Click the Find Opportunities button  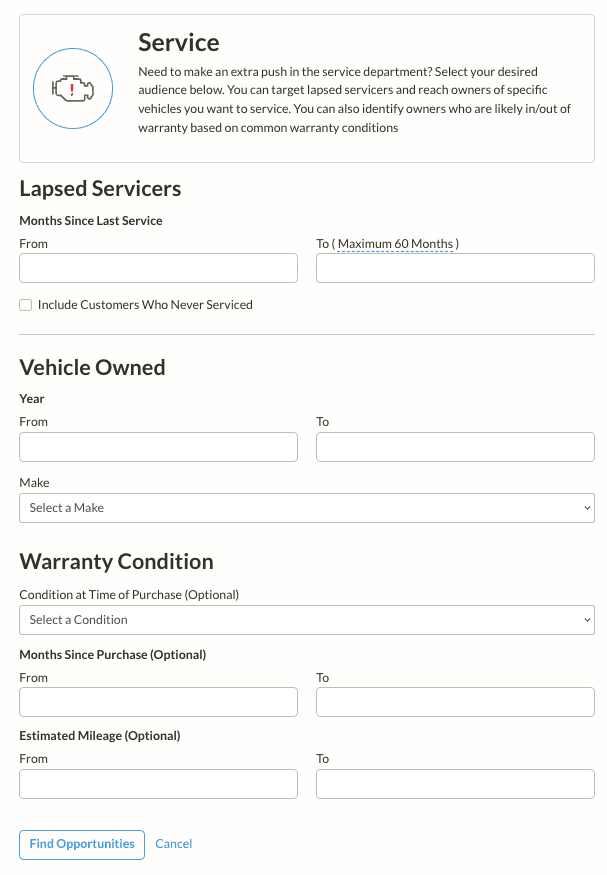point(82,844)
